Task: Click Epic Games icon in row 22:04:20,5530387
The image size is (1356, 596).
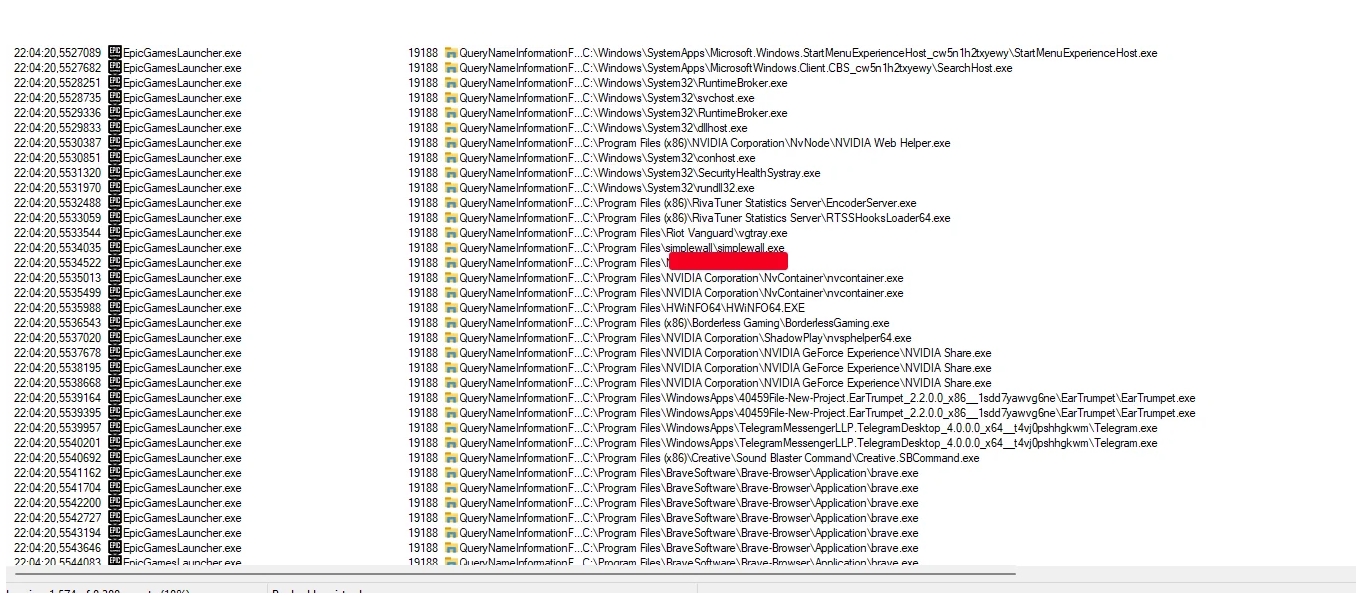Action: click(114, 143)
